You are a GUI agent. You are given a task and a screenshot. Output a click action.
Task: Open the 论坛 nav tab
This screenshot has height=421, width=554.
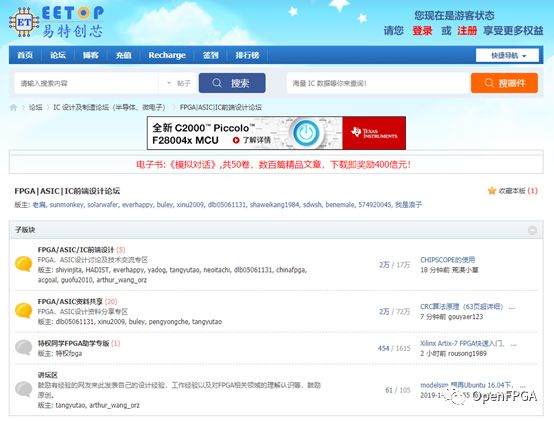tap(58, 55)
